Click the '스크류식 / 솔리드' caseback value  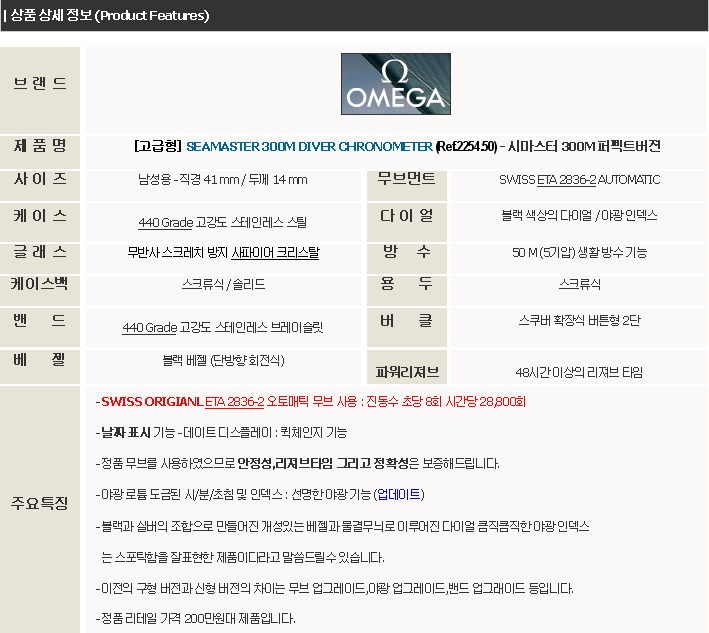pyautogui.click(x=223, y=284)
